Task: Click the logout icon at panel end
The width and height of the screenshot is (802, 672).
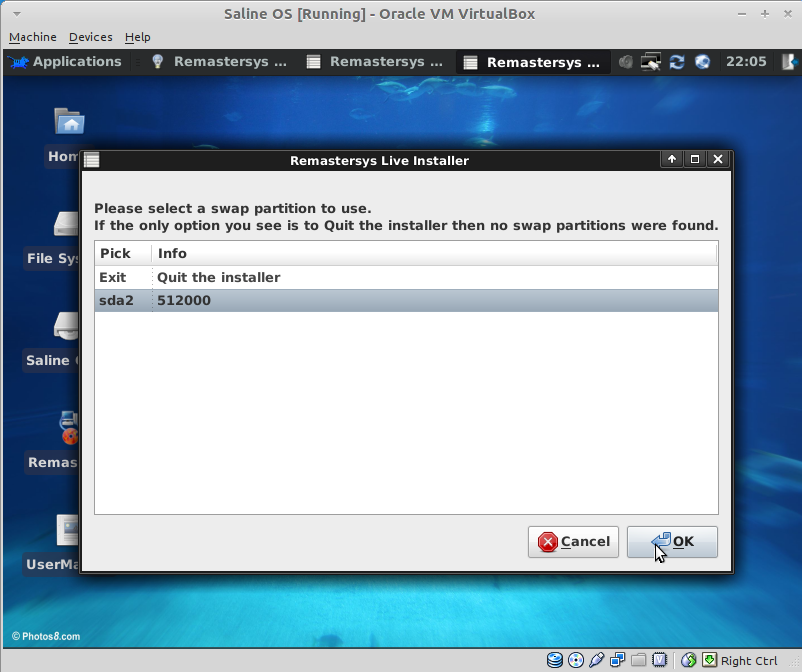Action: (x=789, y=62)
